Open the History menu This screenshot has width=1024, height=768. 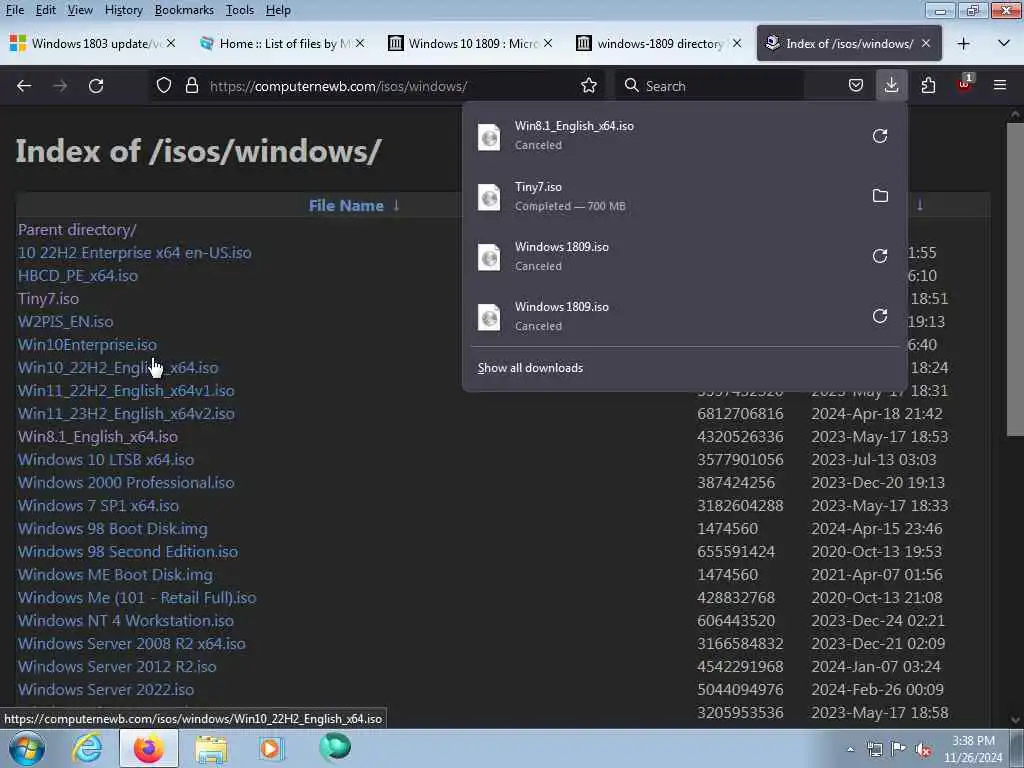tap(123, 10)
